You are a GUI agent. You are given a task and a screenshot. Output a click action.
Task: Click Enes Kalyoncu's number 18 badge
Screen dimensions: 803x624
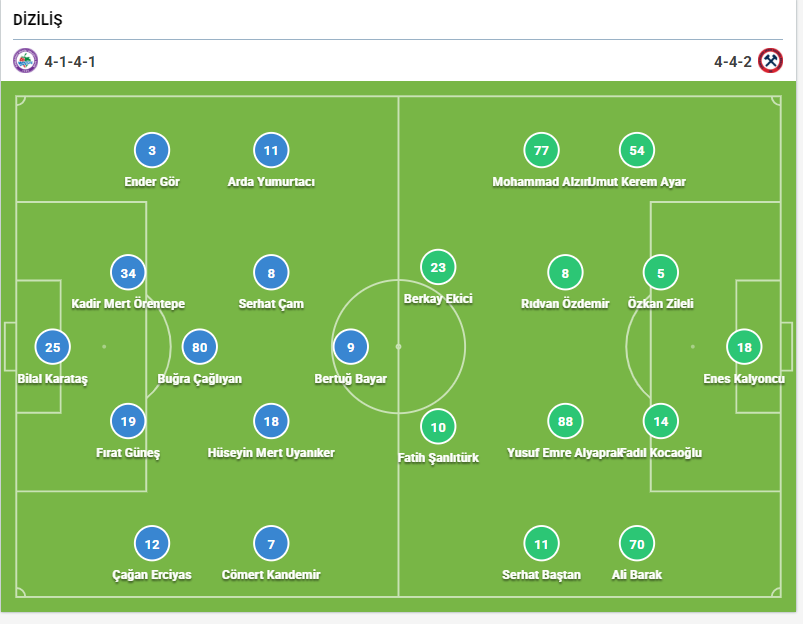tap(744, 347)
